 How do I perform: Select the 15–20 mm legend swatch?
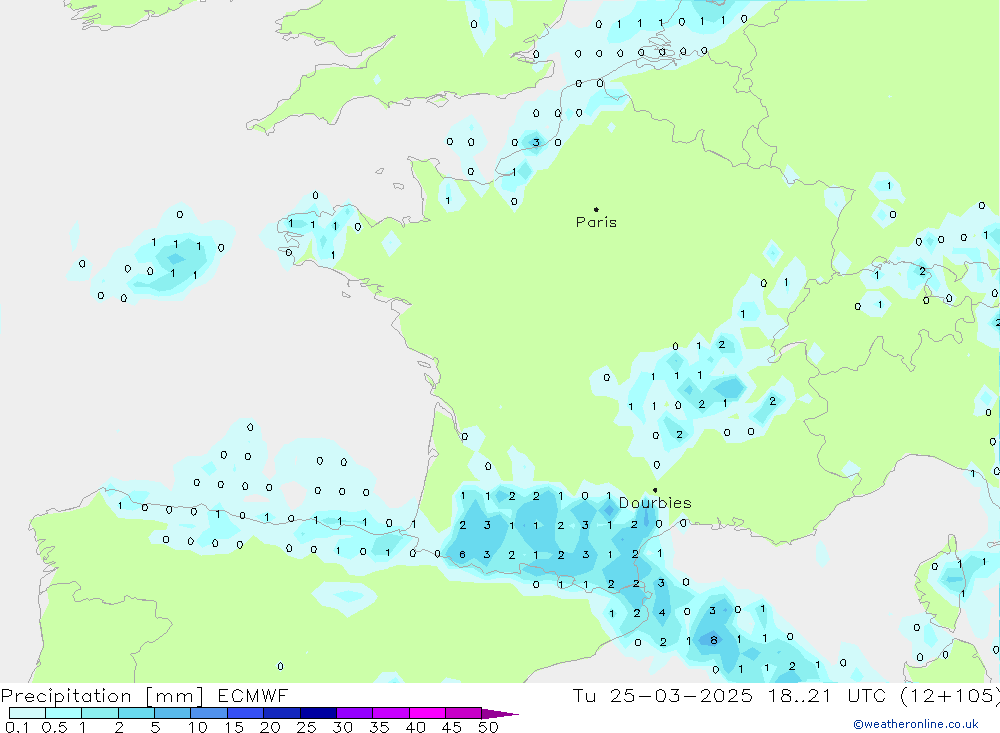click(x=246, y=713)
